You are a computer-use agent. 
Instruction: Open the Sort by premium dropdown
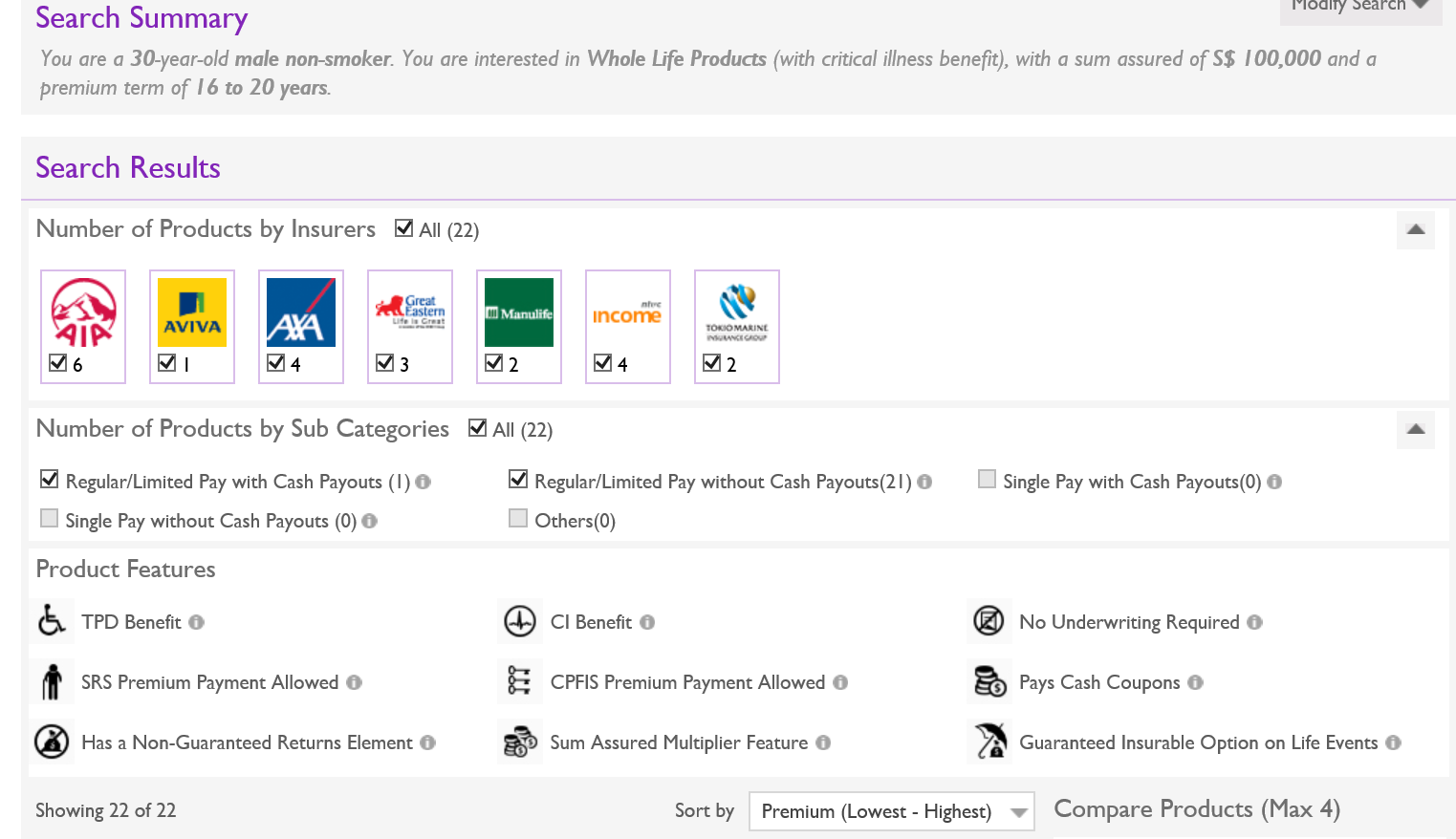pyautogui.click(x=891, y=811)
